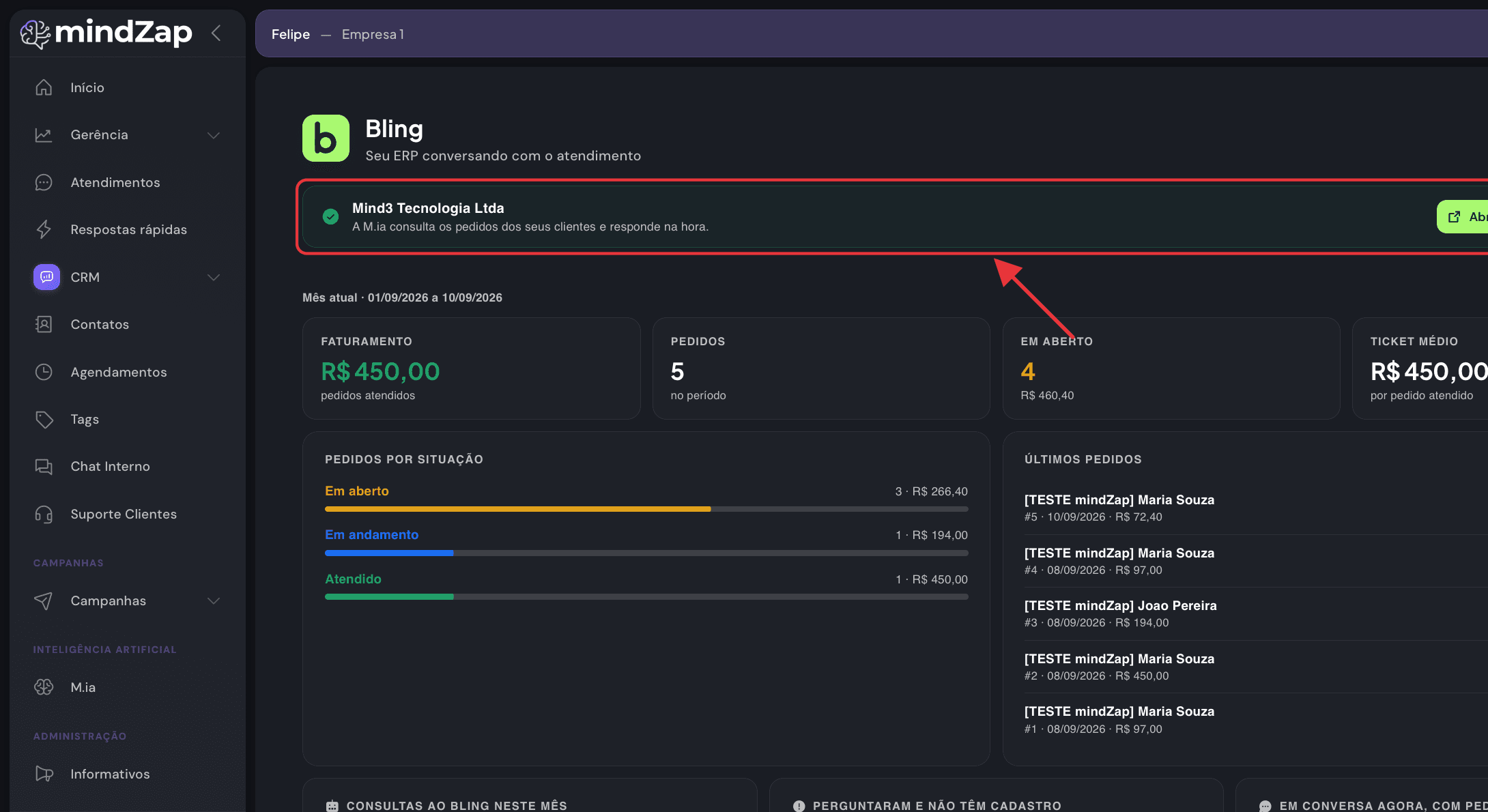Click the purple CRM icon

tap(46, 277)
